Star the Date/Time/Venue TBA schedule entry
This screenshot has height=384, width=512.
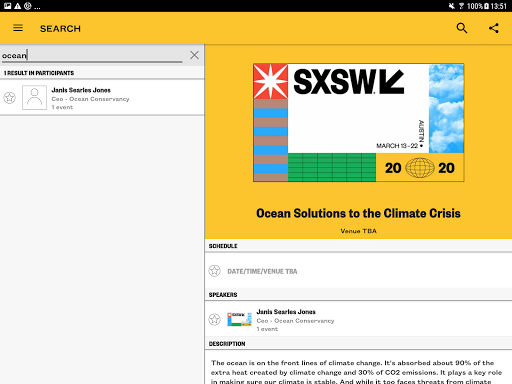click(x=215, y=271)
